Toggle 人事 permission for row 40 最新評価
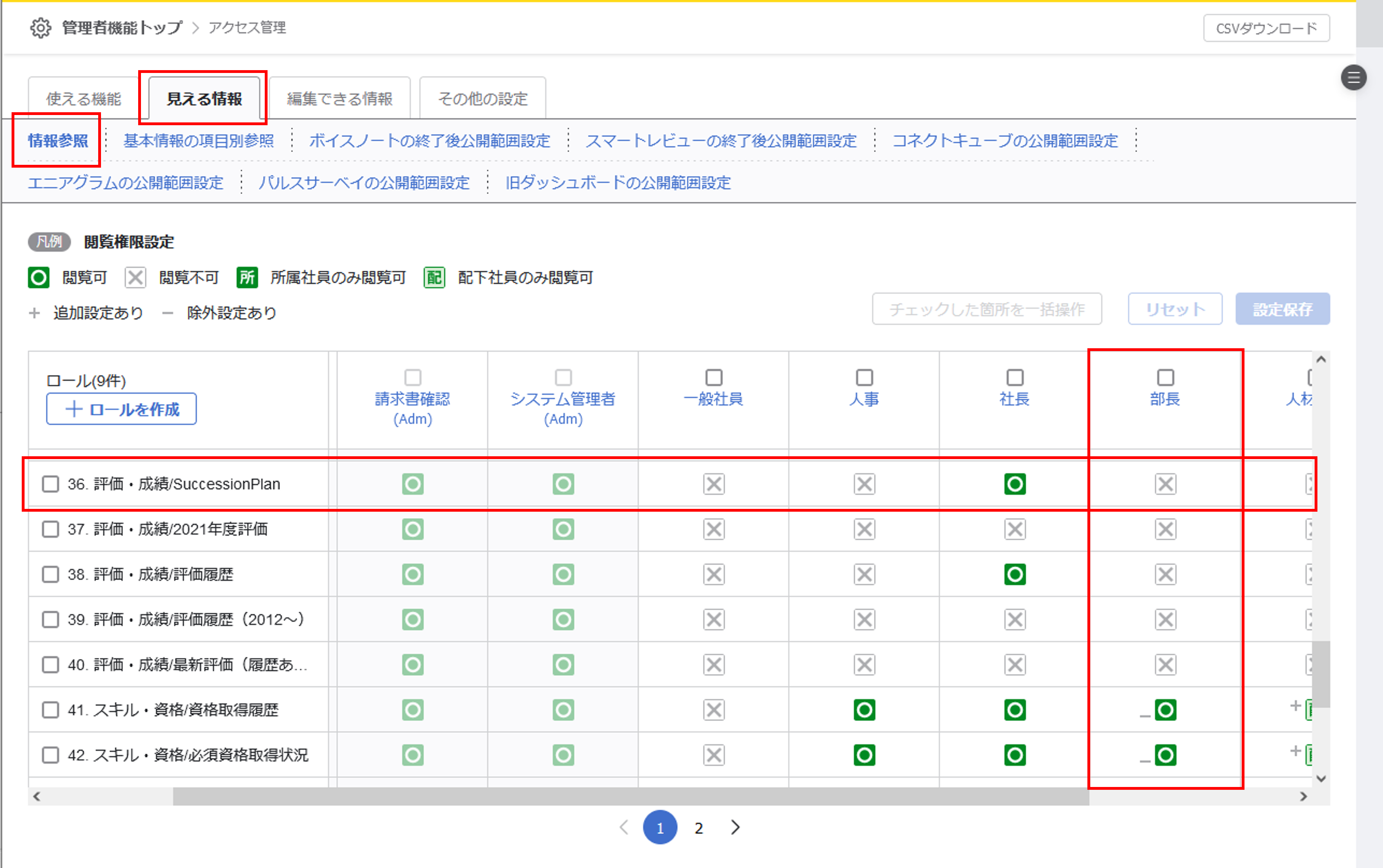 [x=864, y=665]
